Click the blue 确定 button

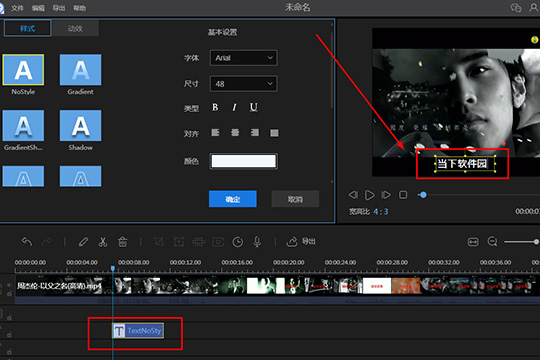coord(233,199)
